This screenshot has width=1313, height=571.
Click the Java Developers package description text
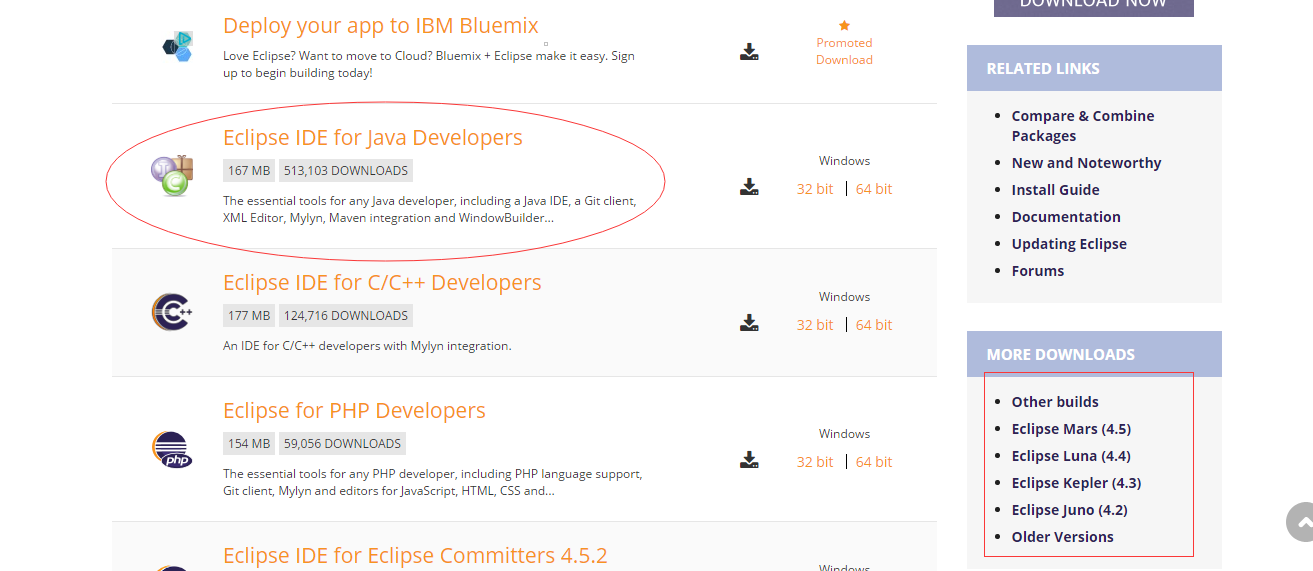click(x=429, y=209)
